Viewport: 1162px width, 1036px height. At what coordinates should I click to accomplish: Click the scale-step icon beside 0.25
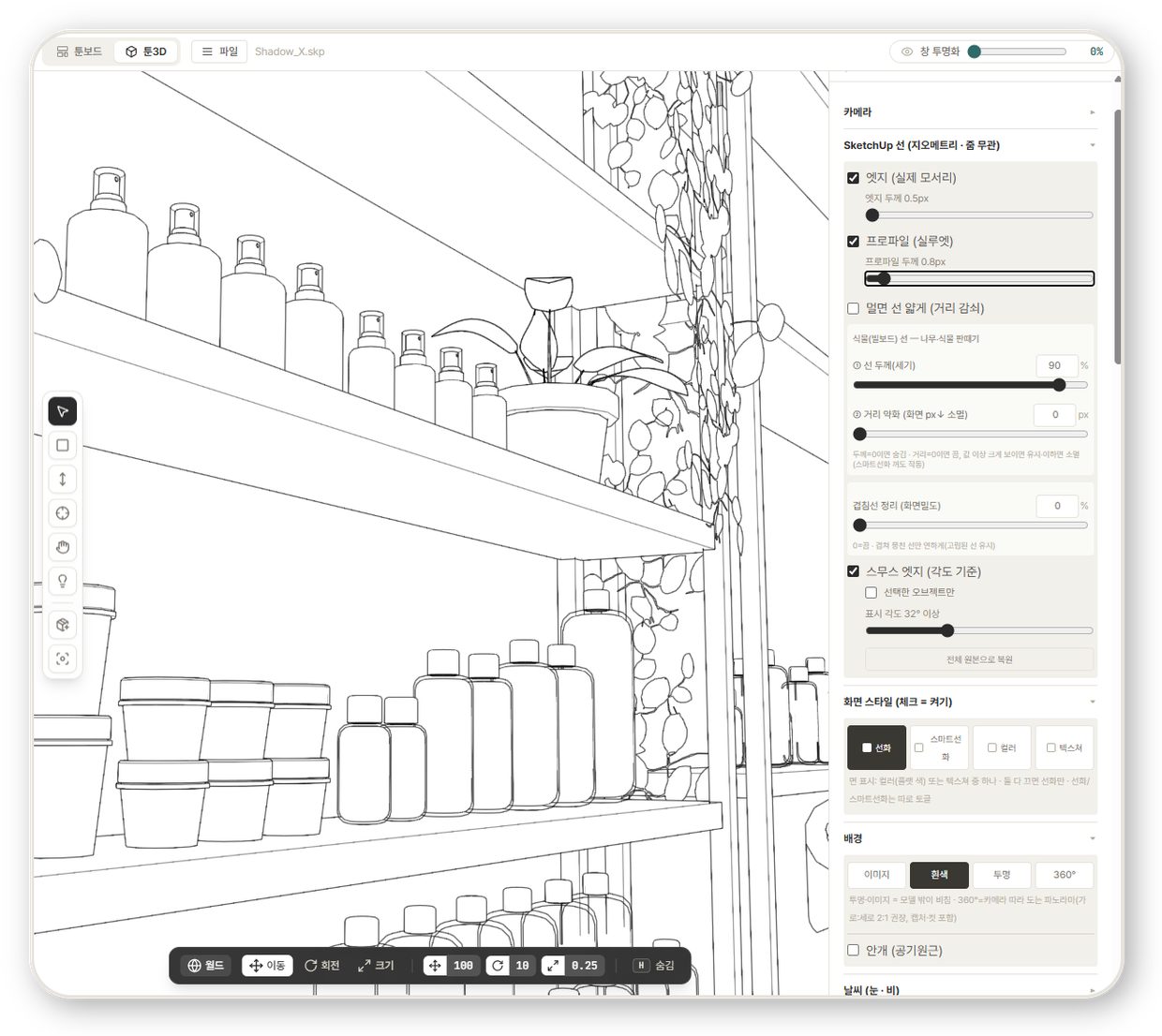click(553, 965)
